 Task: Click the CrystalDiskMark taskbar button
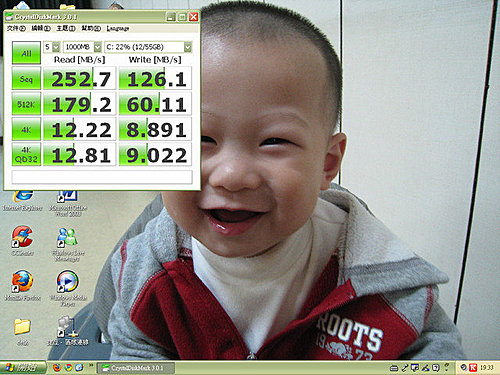pyautogui.click(x=136, y=368)
